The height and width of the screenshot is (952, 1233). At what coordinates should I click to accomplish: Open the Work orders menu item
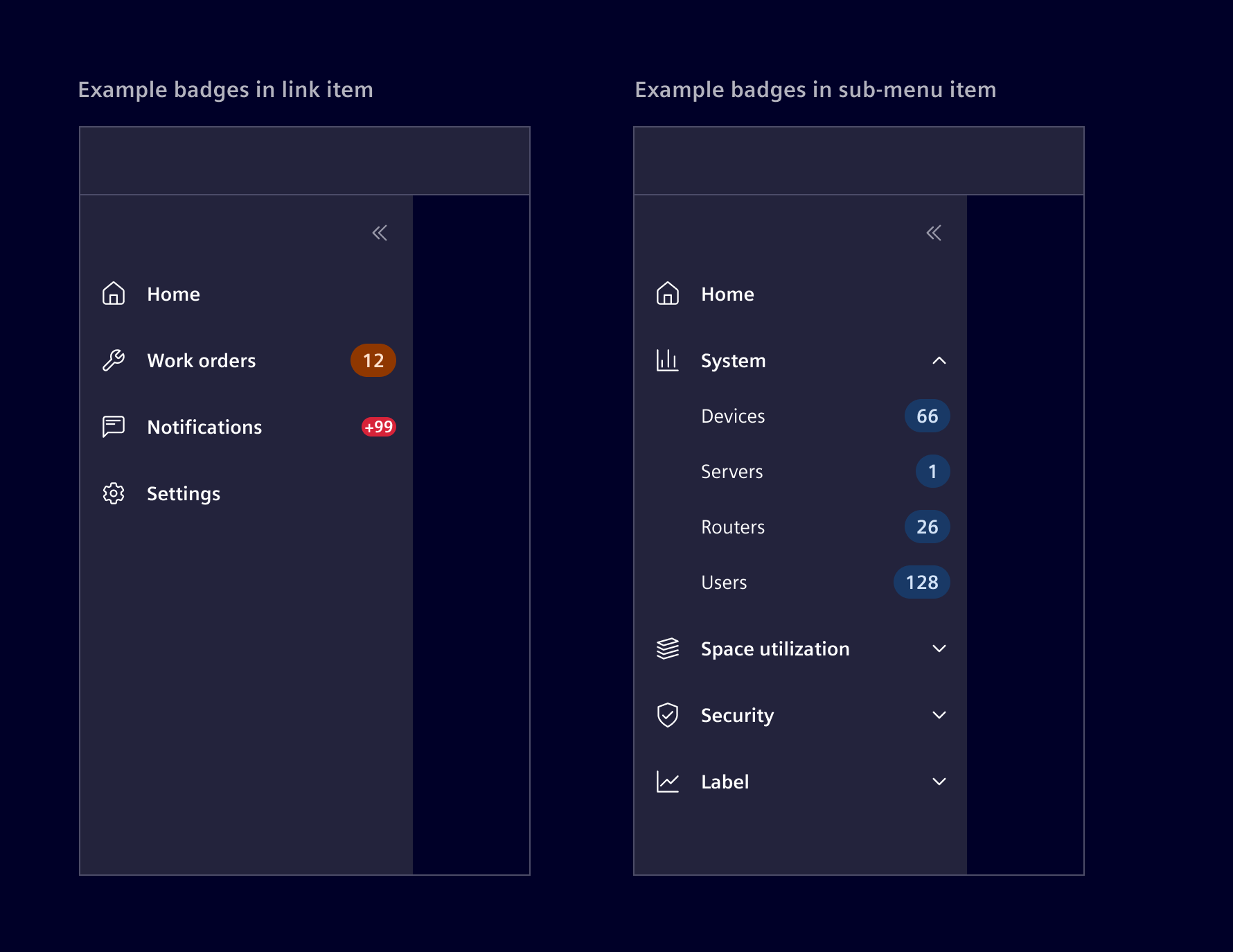(x=202, y=360)
